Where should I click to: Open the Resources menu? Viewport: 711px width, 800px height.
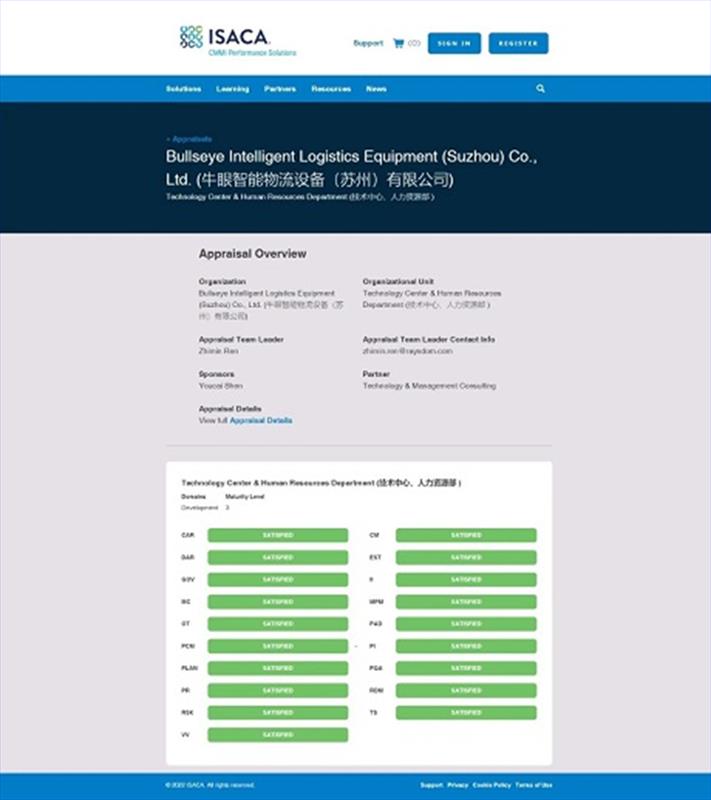[331, 89]
